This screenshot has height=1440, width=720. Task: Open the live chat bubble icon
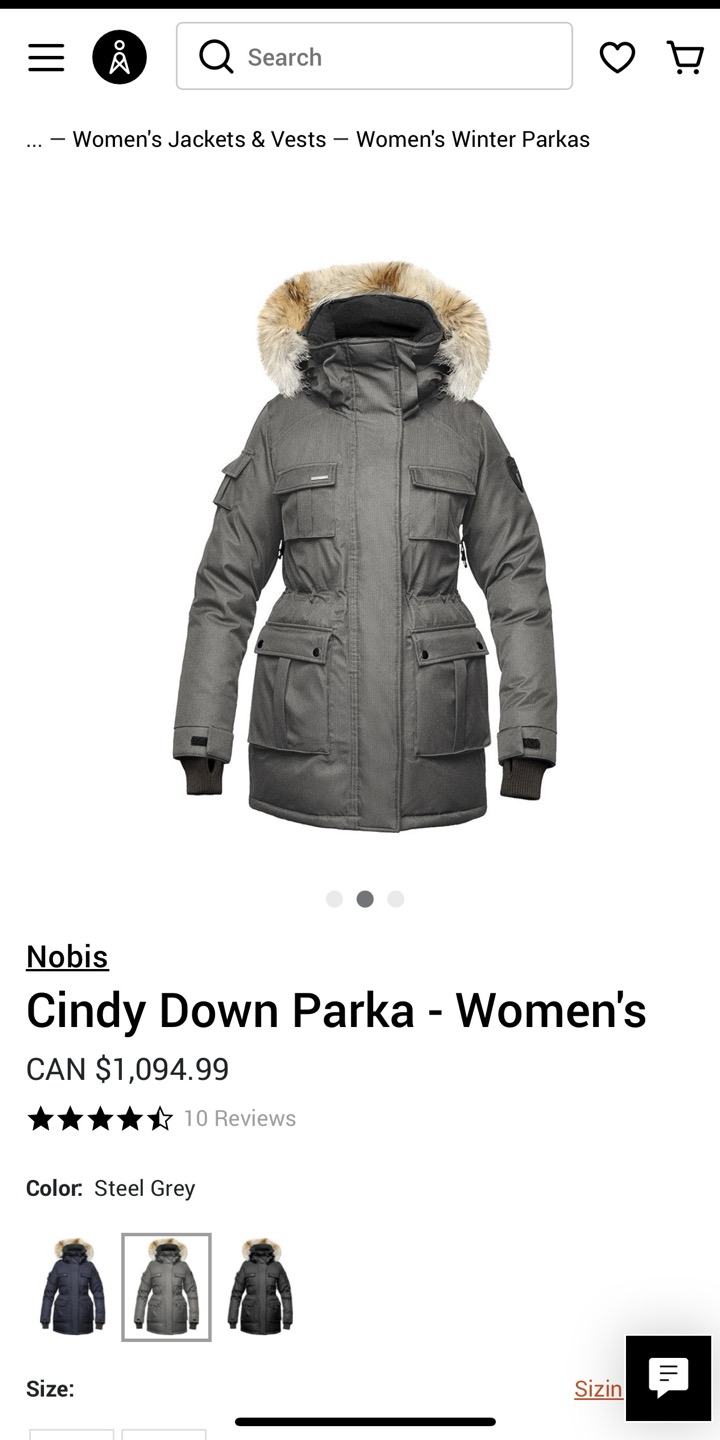click(668, 1378)
